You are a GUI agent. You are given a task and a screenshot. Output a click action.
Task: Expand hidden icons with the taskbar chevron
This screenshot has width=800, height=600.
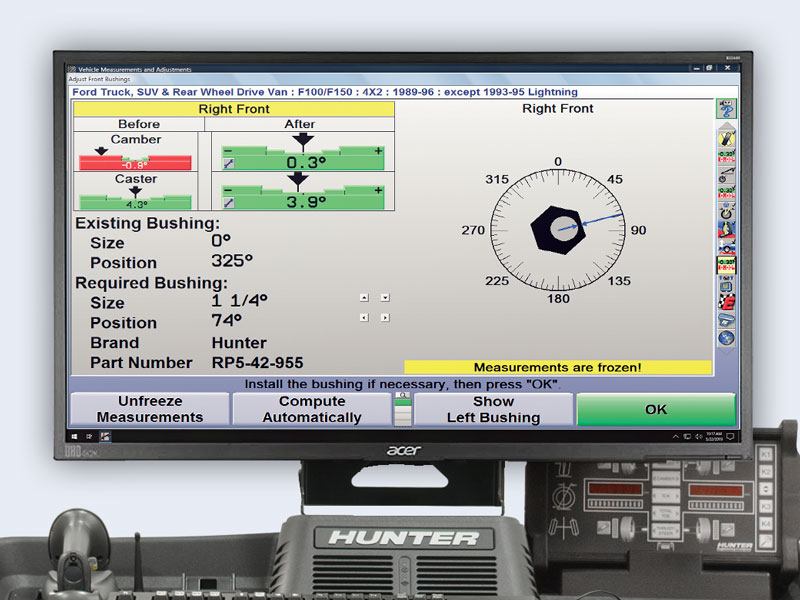(676, 436)
